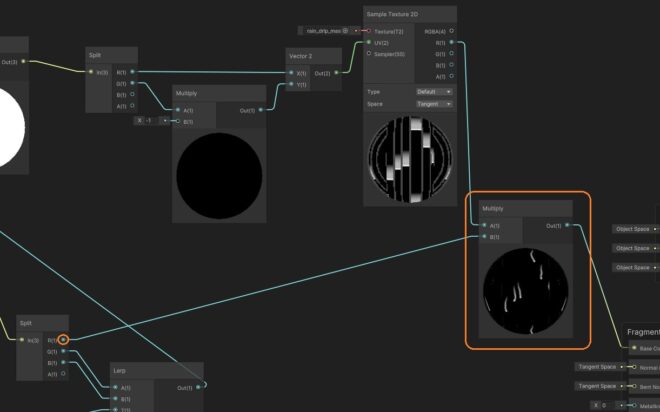Viewport: 660px width, 412px height.
Task: Click the Sample Texture 2D striped preview sphere
Action: click(410, 159)
